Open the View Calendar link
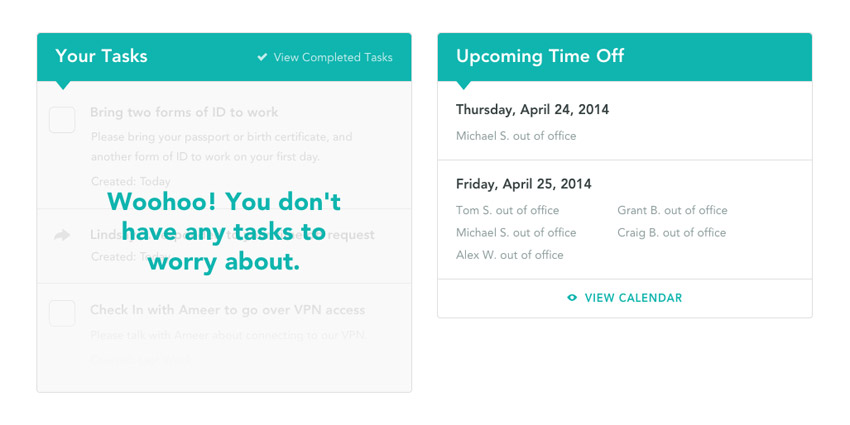The image size is (850, 425). click(633, 298)
